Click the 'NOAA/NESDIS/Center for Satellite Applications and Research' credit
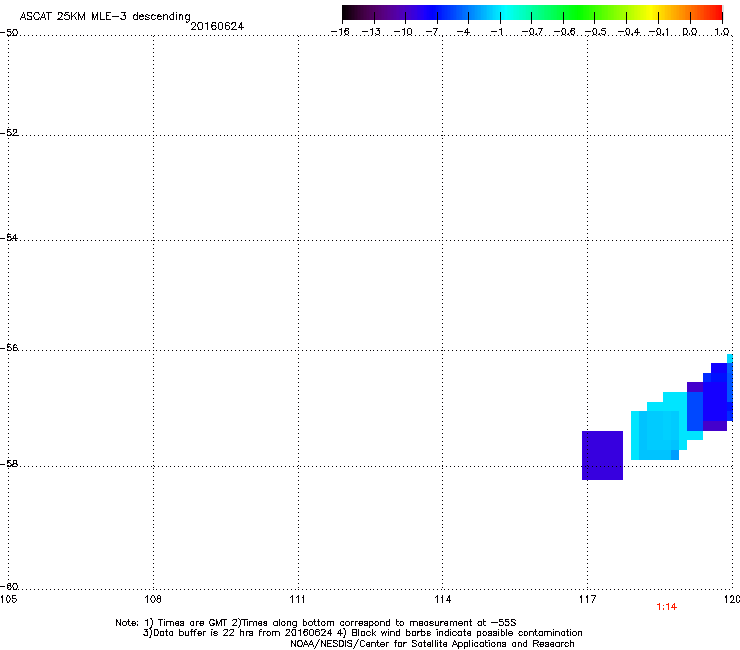740x650 pixels. tap(432, 644)
